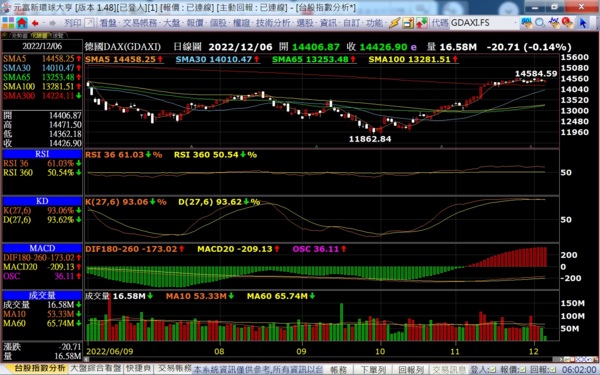Screen dimensions: 600x375
Task: Click the 下單列 button
Action: tap(373, 370)
